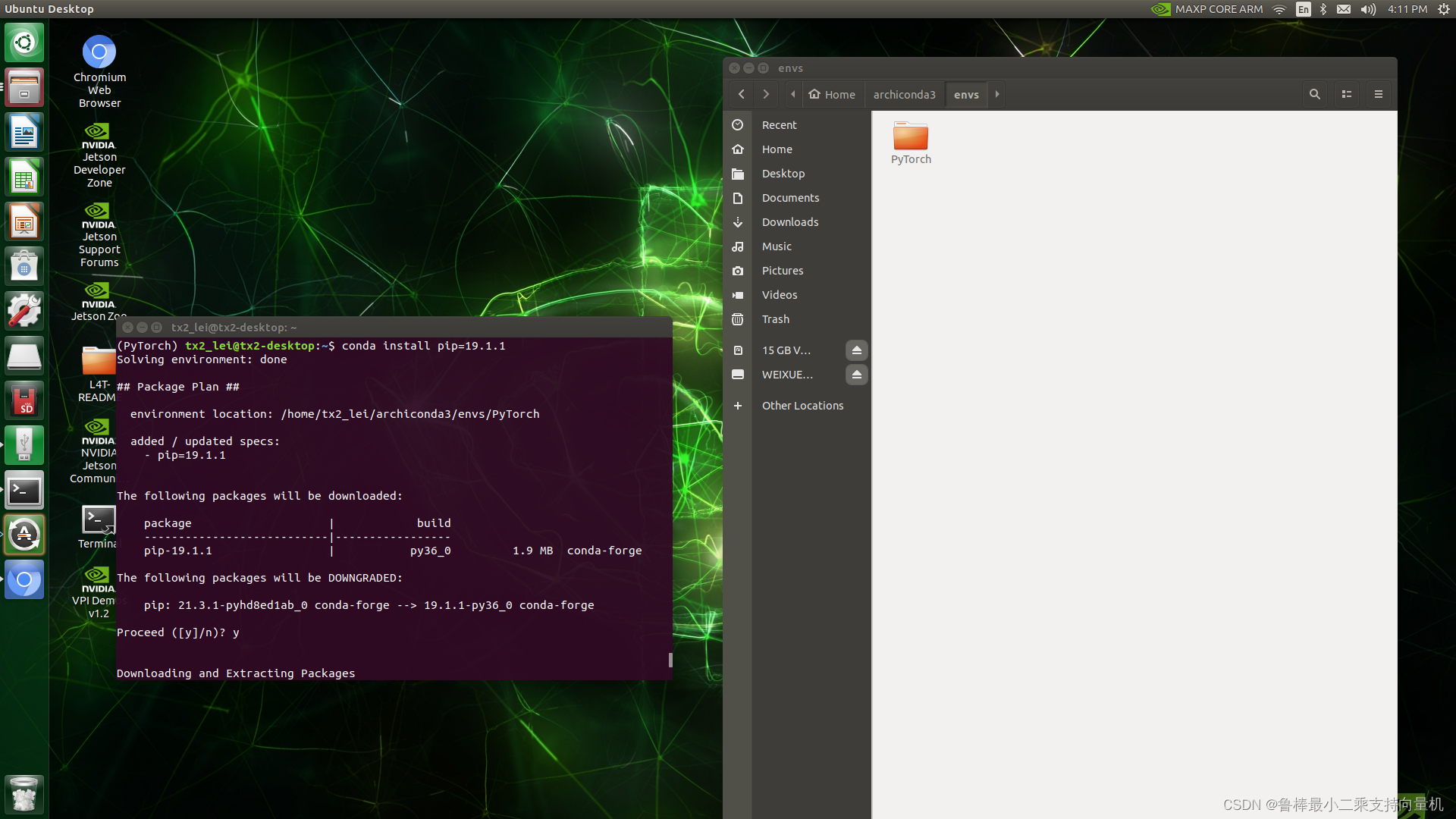Open Documents in Files sidebar
This screenshot has height=819, width=1456.
(796, 198)
